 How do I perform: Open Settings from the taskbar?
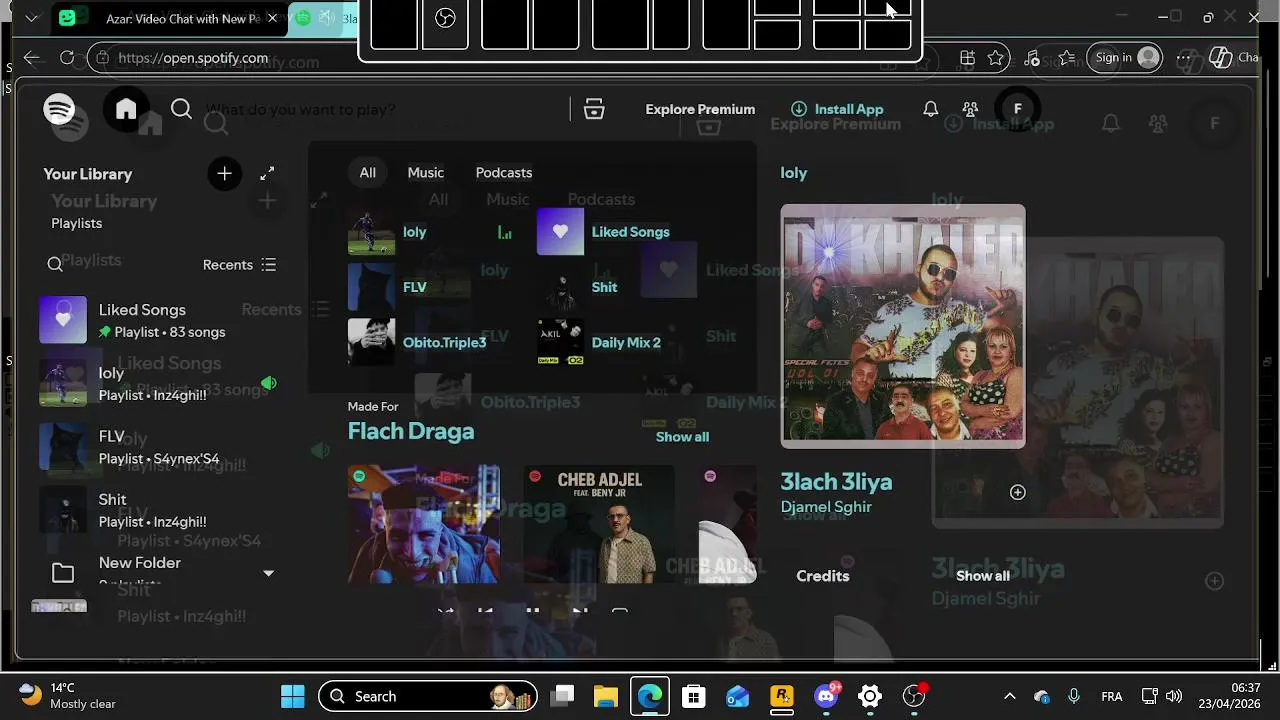(x=870, y=696)
